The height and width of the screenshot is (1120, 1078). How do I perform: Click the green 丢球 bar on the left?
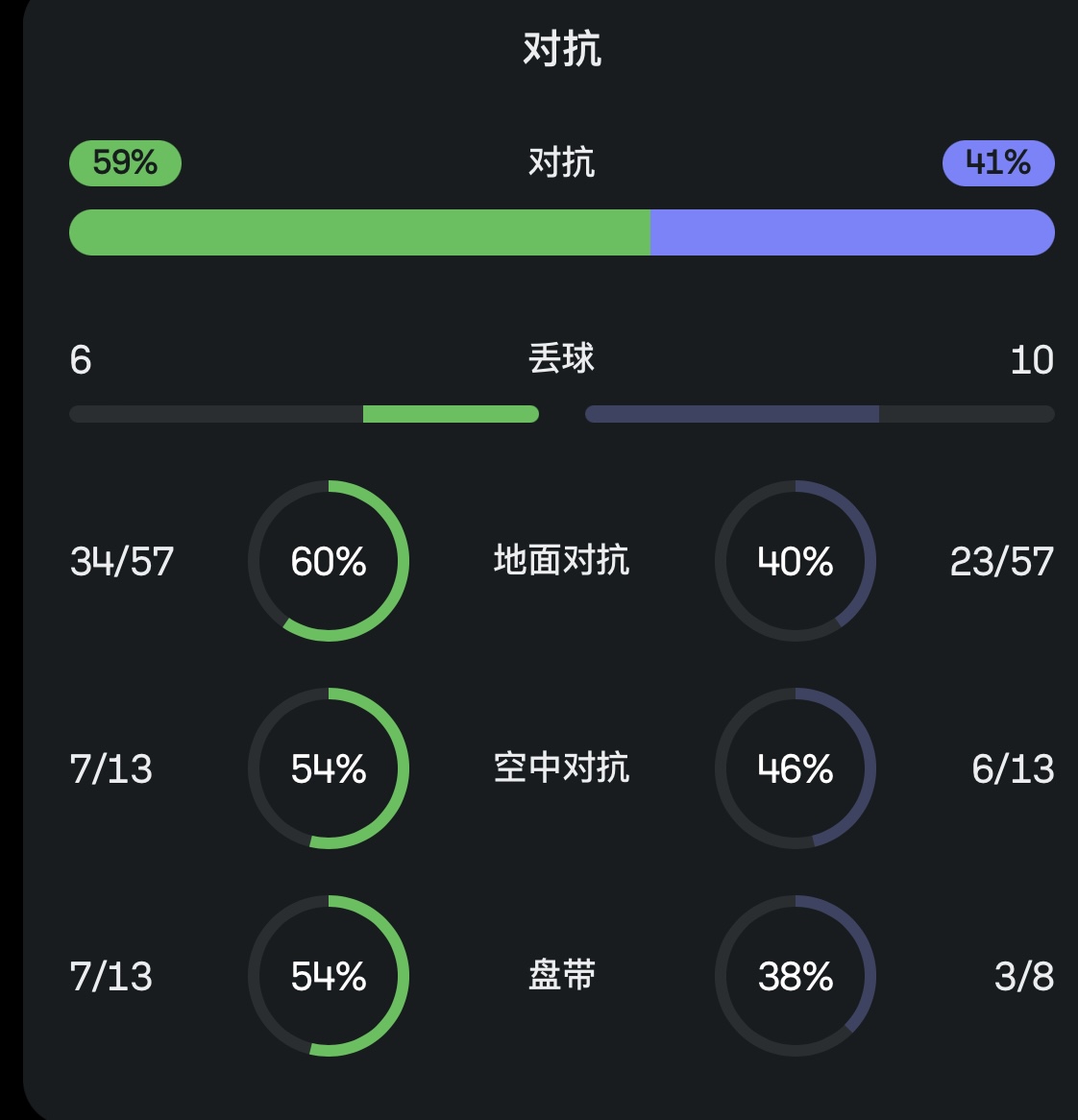(x=450, y=414)
